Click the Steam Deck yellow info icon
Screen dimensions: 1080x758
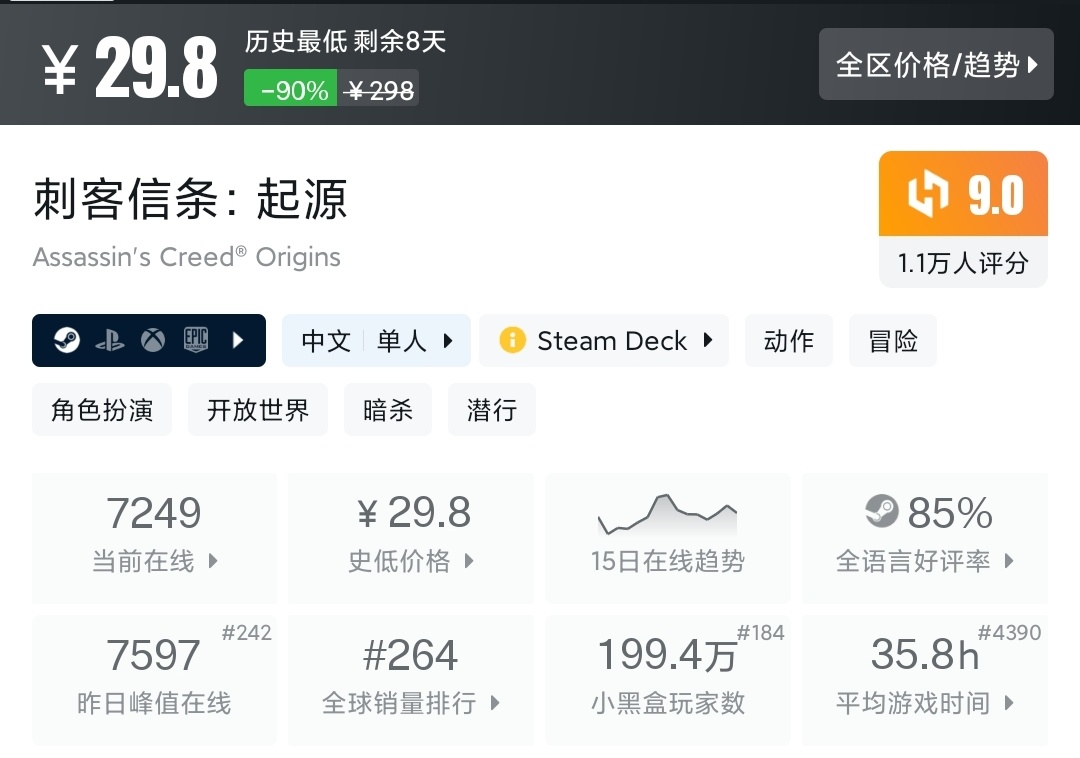click(512, 341)
